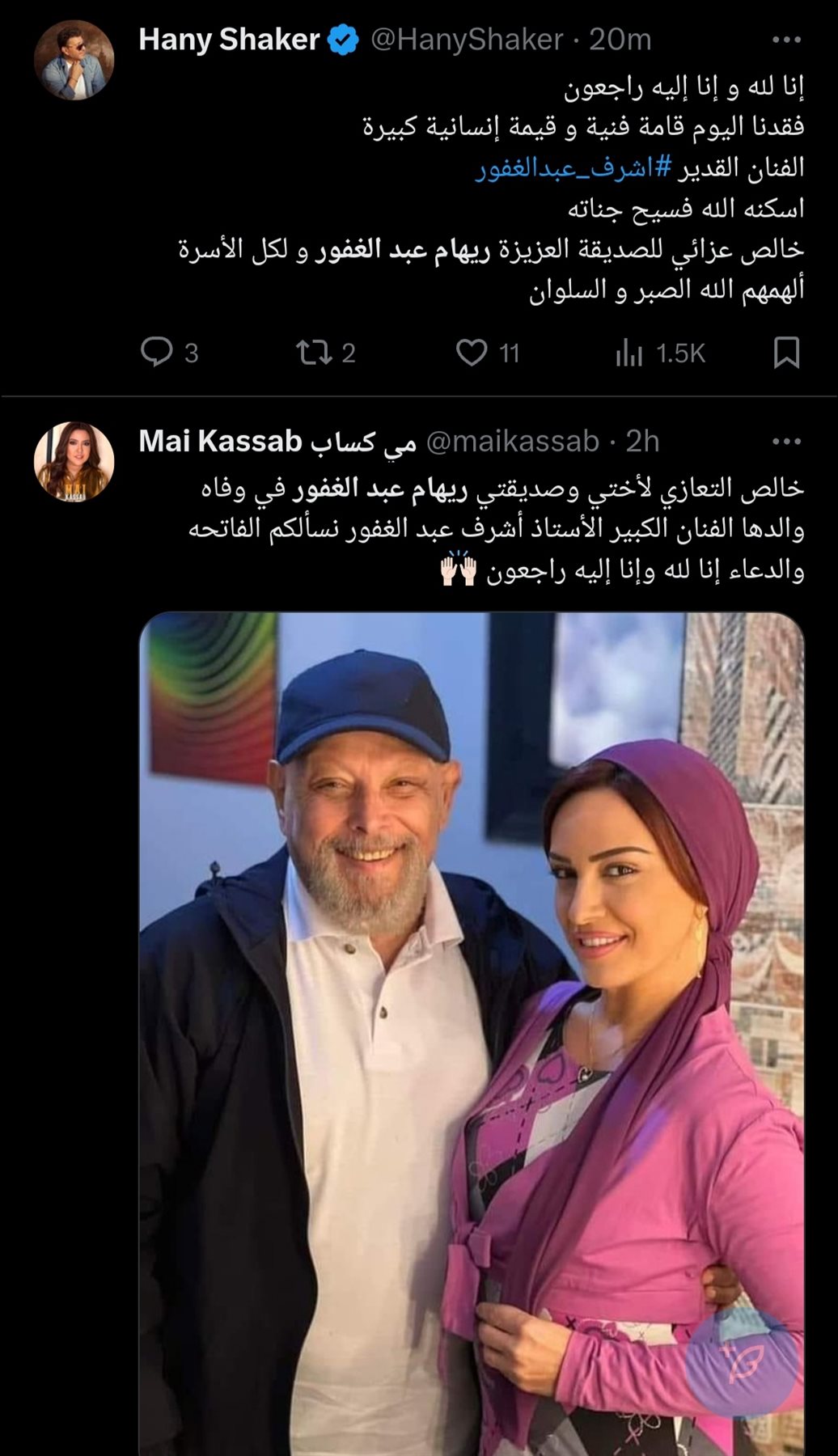Open the 2h timestamp on Mai Kassab's tweet
Screen dimensions: 838x1456
point(643,442)
